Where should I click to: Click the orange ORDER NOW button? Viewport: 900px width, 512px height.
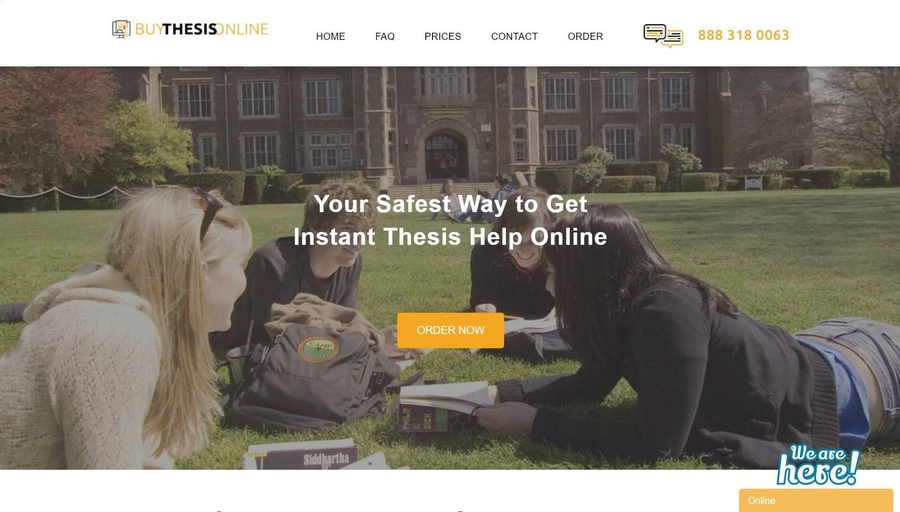(x=451, y=330)
